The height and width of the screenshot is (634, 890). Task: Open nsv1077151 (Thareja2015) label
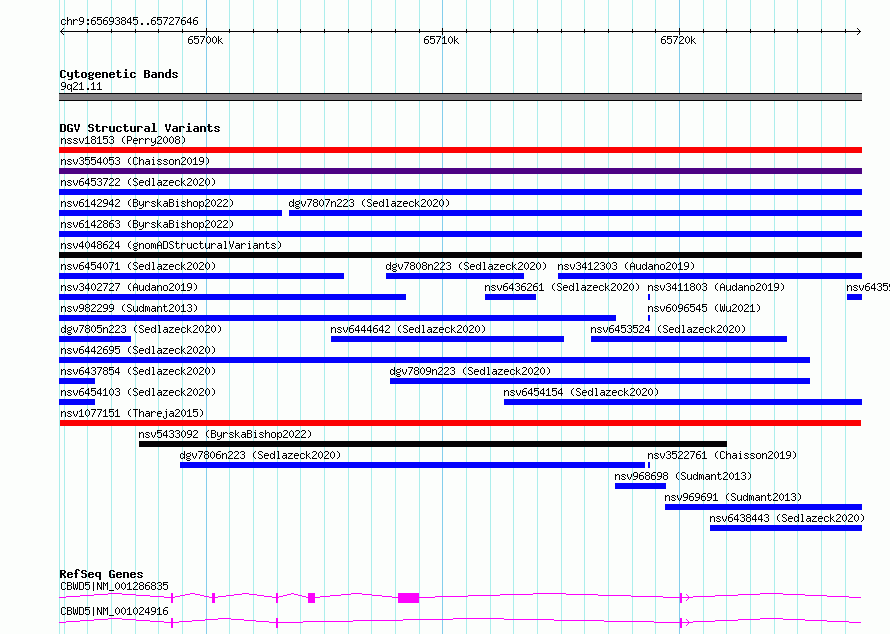click(132, 413)
